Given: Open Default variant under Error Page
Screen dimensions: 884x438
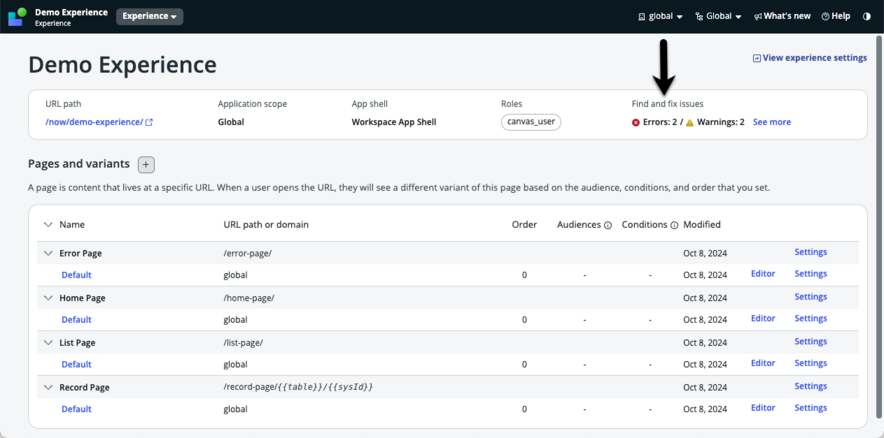Looking at the screenshot, I should point(76,275).
